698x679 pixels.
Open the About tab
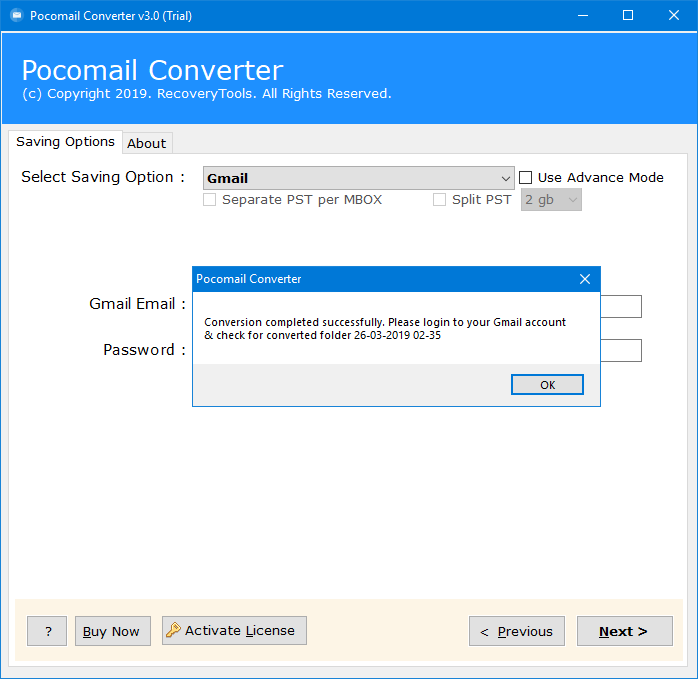click(147, 143)
